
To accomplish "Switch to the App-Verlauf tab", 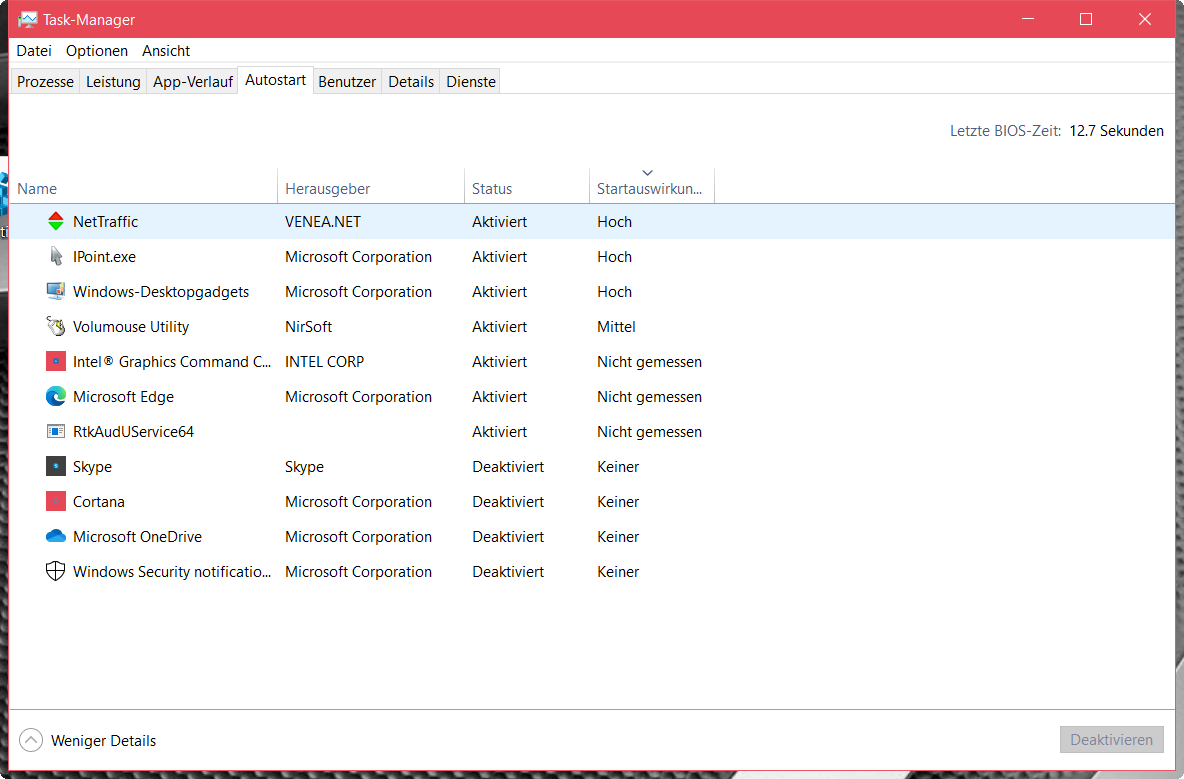I will point(193,82).
